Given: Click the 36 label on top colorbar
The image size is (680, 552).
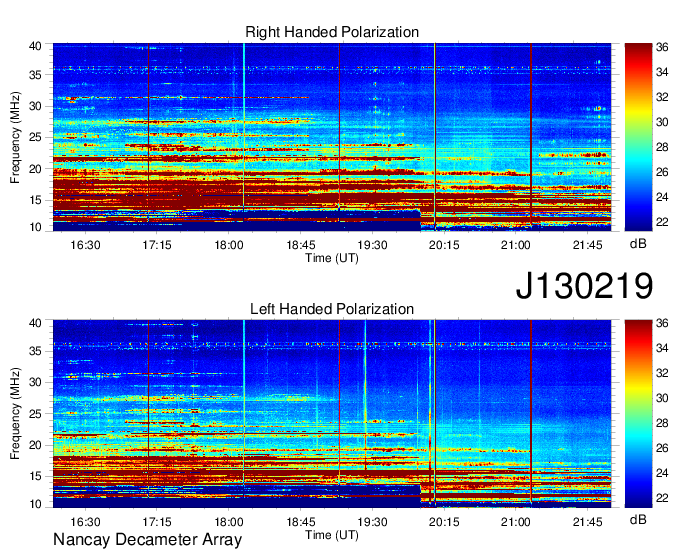Looking at the screenshot, I should [x=662, y=47].
